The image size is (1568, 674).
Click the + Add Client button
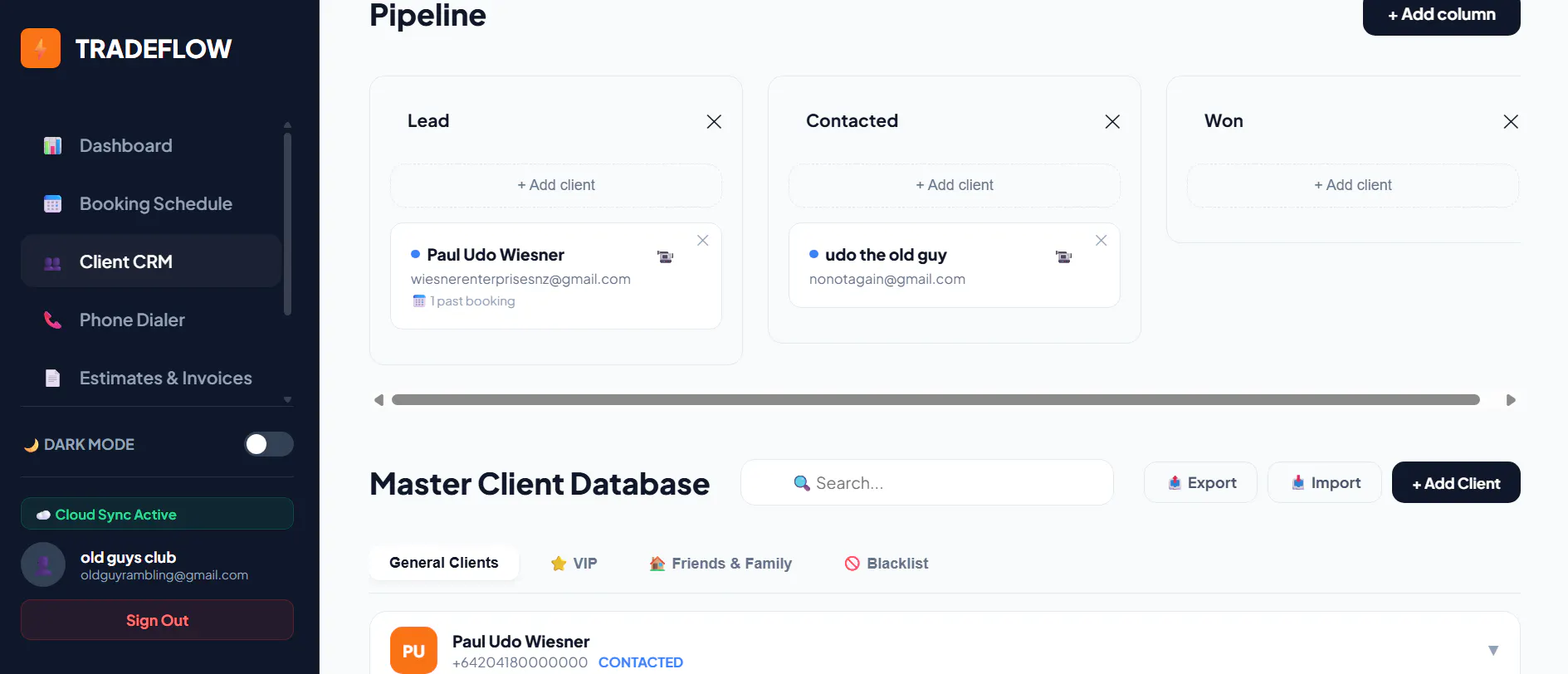[1456, 482]
